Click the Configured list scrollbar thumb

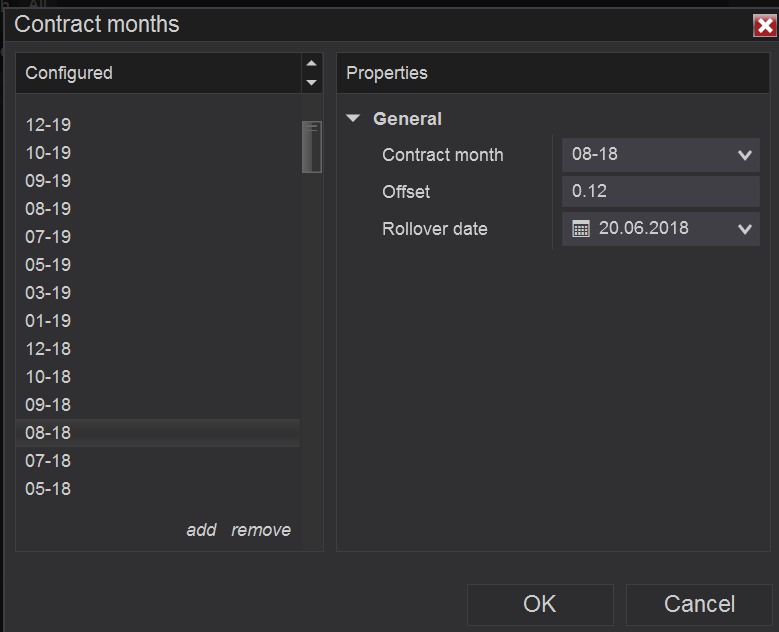click(312, 147)
